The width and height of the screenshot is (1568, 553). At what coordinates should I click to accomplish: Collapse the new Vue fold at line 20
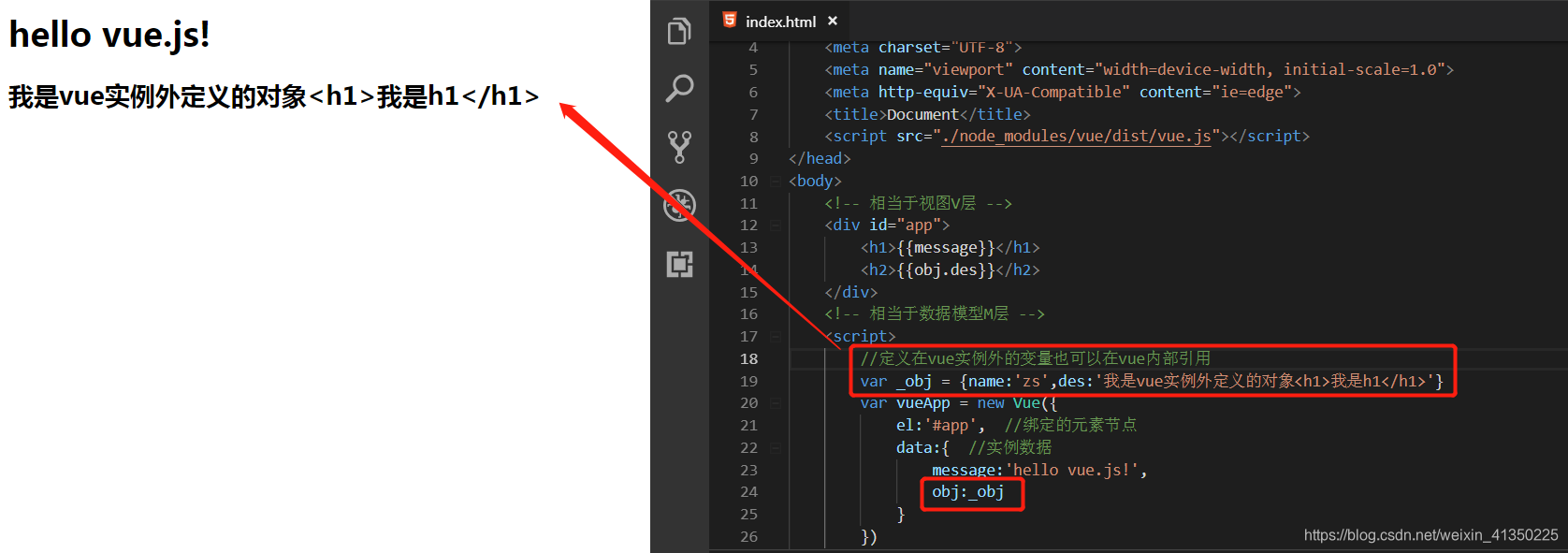click(x=775, y=403)
